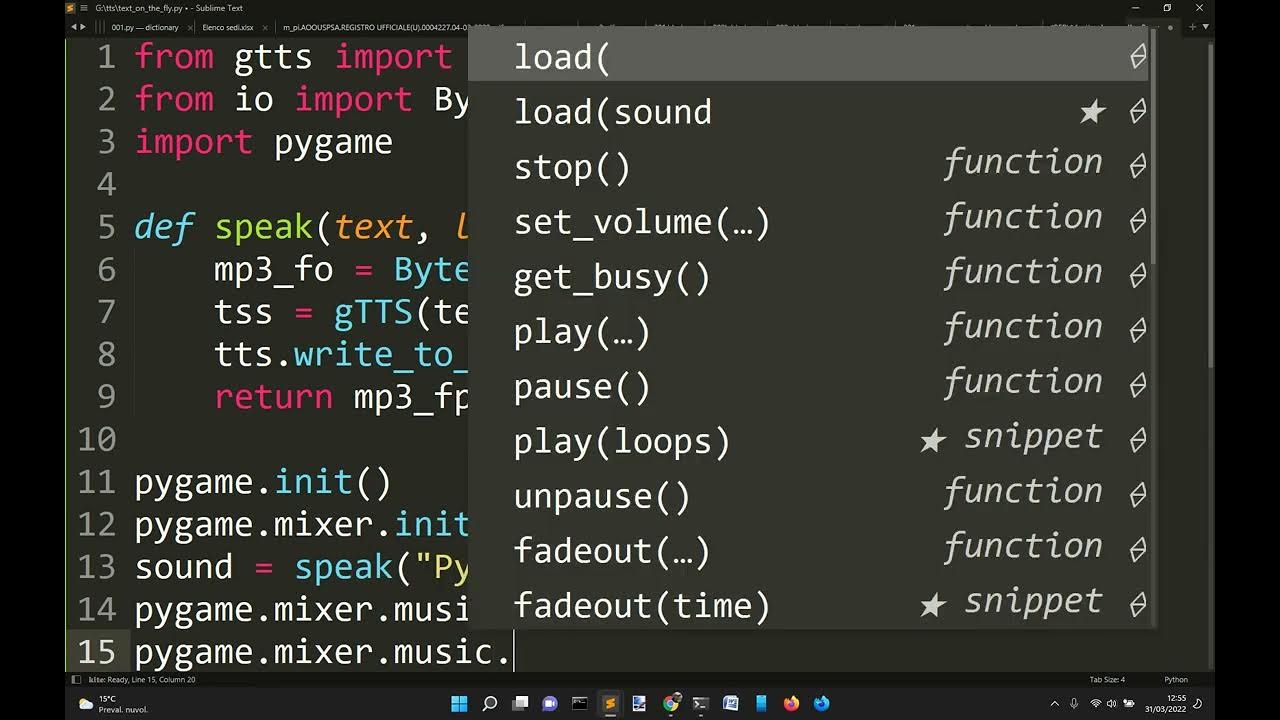Grab the autocomplete popup scrollbar
This screenshot has width=1280, height=720.
[1153, 148]
